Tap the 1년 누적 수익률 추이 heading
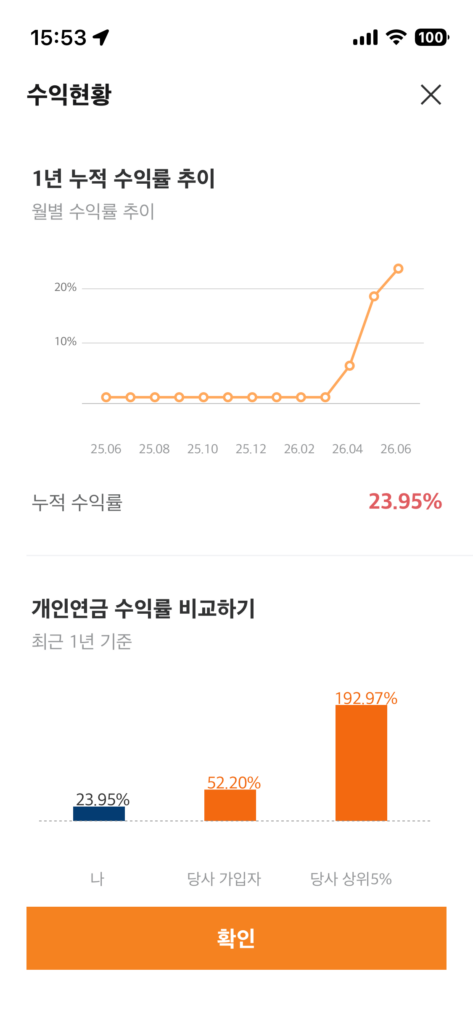 coord(123,178)
